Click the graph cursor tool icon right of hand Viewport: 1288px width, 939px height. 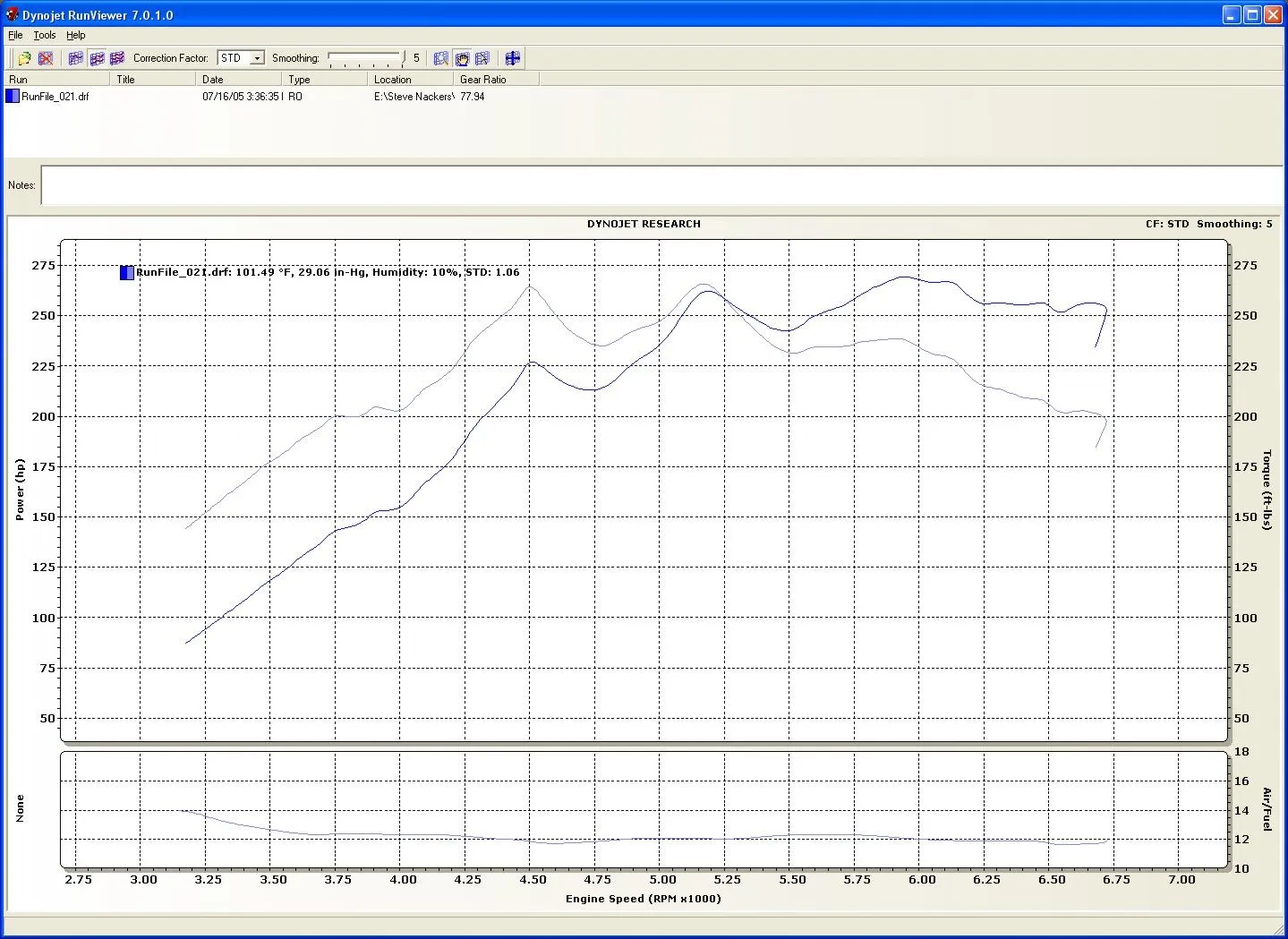(x=482, y=58)
